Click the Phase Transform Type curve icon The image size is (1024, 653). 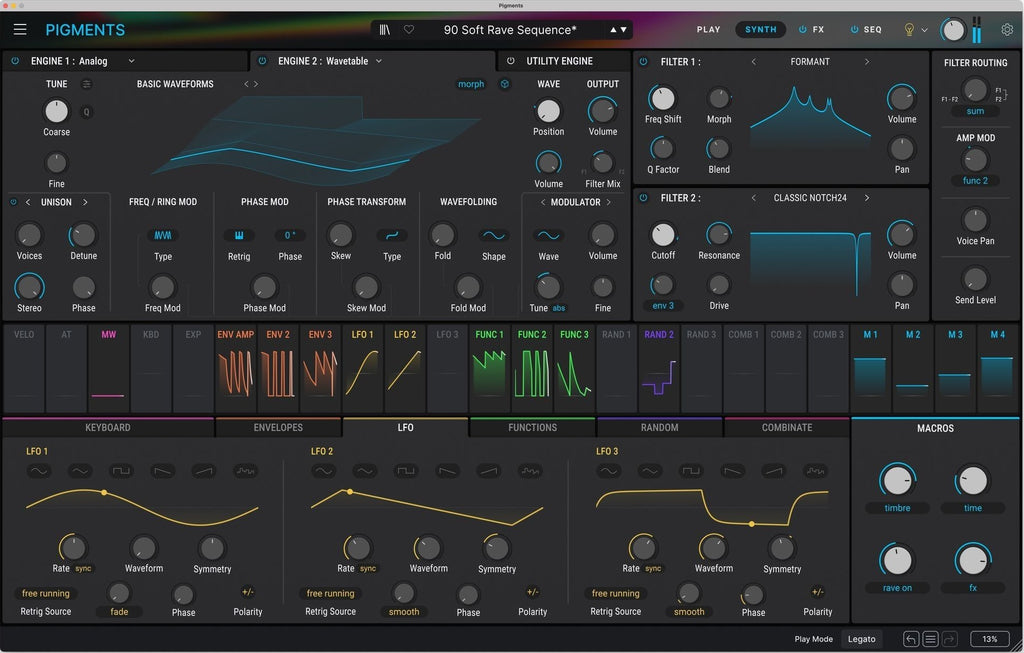(x=392, y=235)
